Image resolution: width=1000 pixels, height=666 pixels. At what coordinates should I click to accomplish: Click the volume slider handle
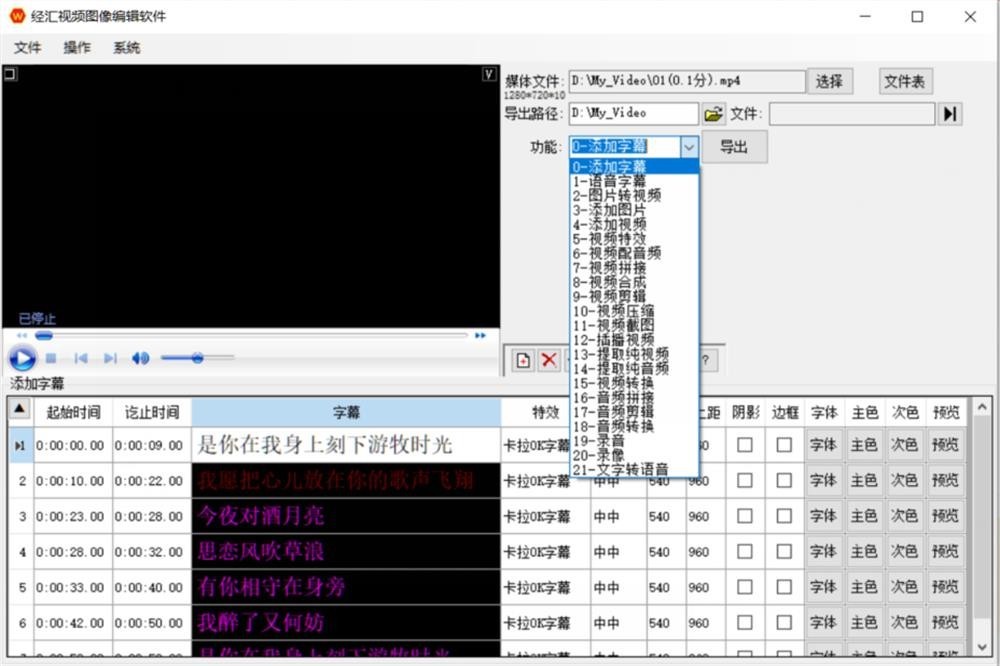click(197, 357)
